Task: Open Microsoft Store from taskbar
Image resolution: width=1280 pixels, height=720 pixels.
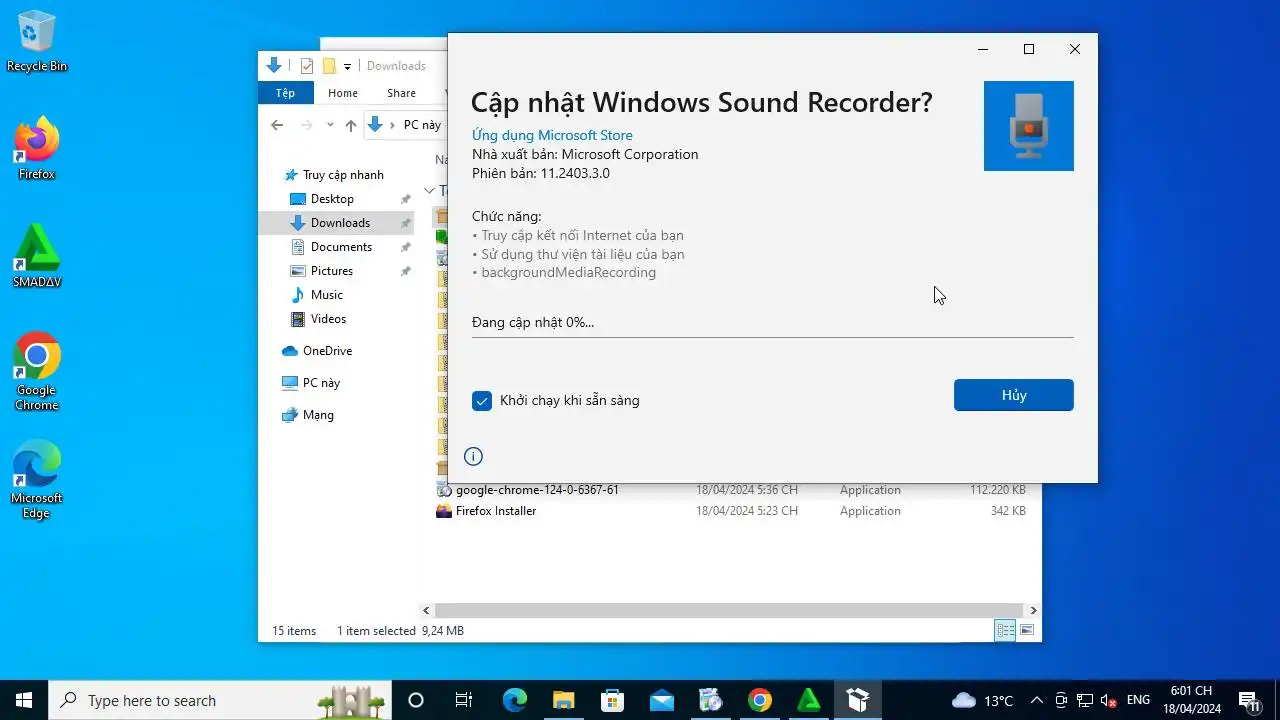Action: 612,700
